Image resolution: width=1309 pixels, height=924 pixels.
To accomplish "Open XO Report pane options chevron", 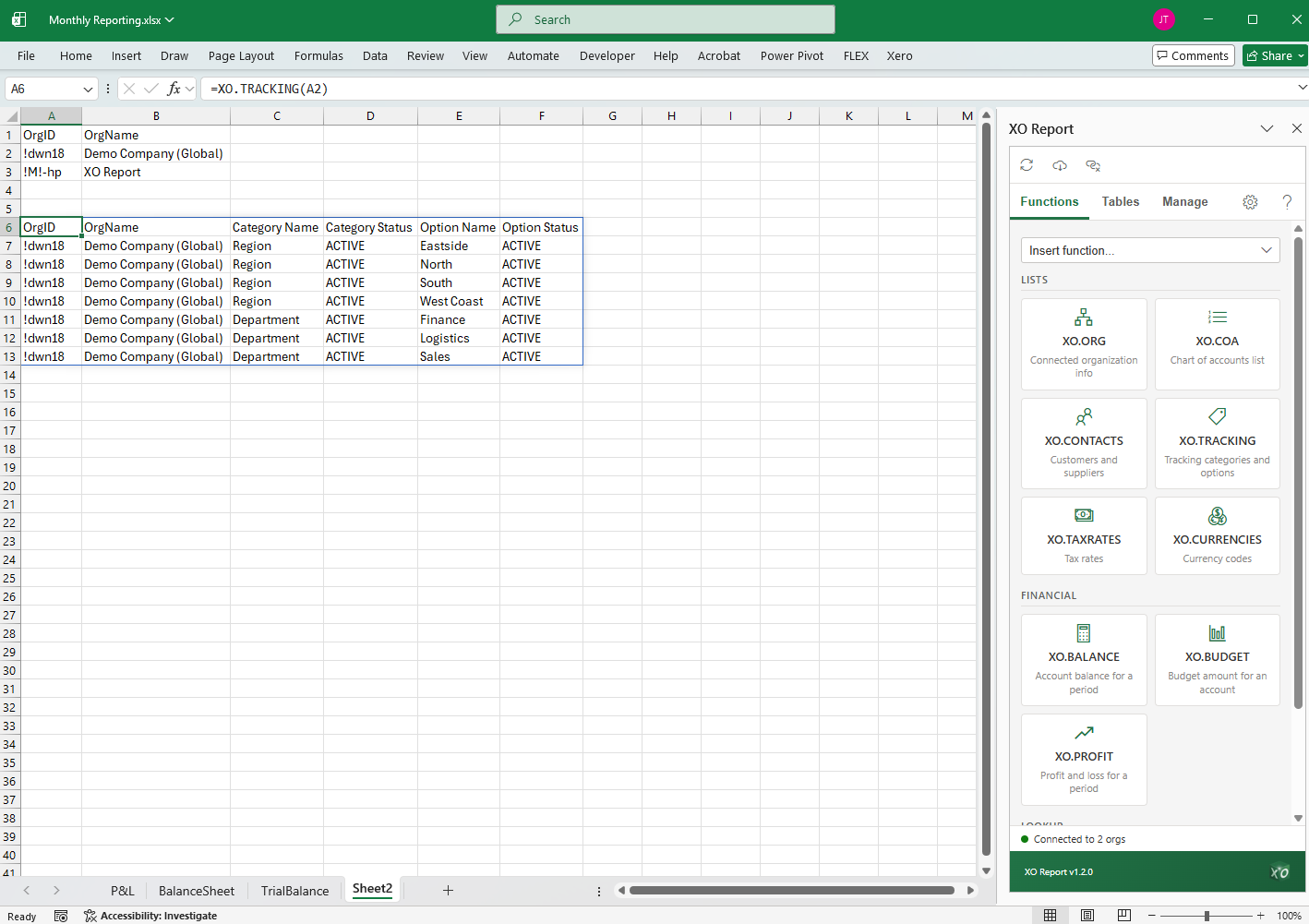I will point(1267,129).
